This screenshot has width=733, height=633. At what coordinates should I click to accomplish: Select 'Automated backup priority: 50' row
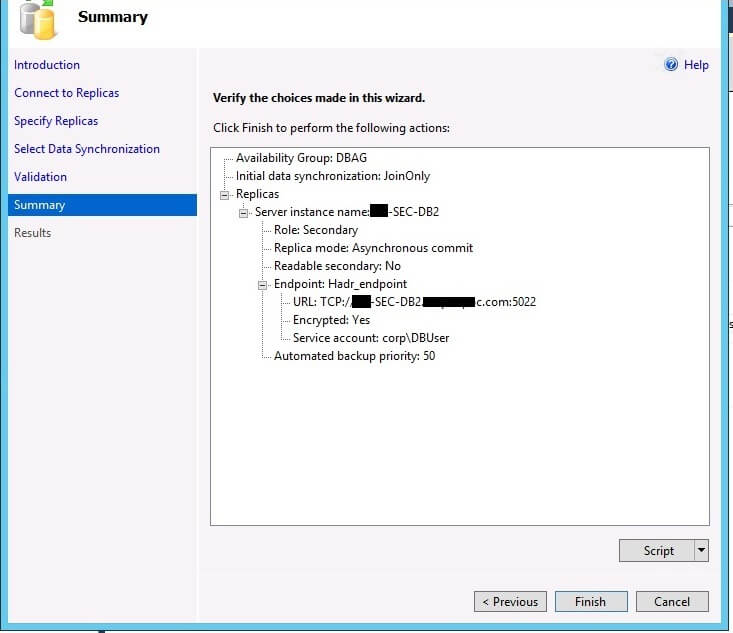(x=354, y=356)
